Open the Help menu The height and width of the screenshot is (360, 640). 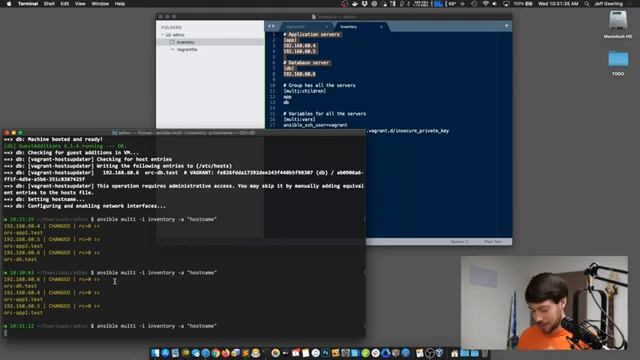coord(120,4)
